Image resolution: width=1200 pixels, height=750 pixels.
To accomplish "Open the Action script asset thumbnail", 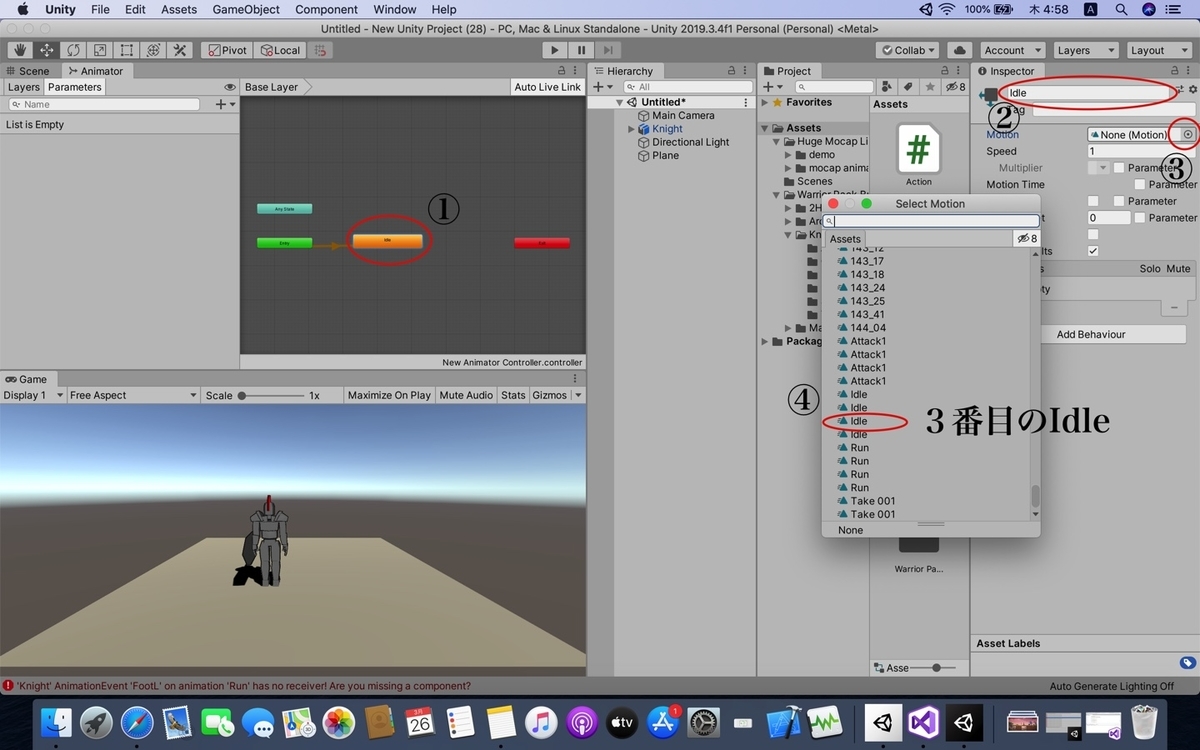I will point(918,149).
